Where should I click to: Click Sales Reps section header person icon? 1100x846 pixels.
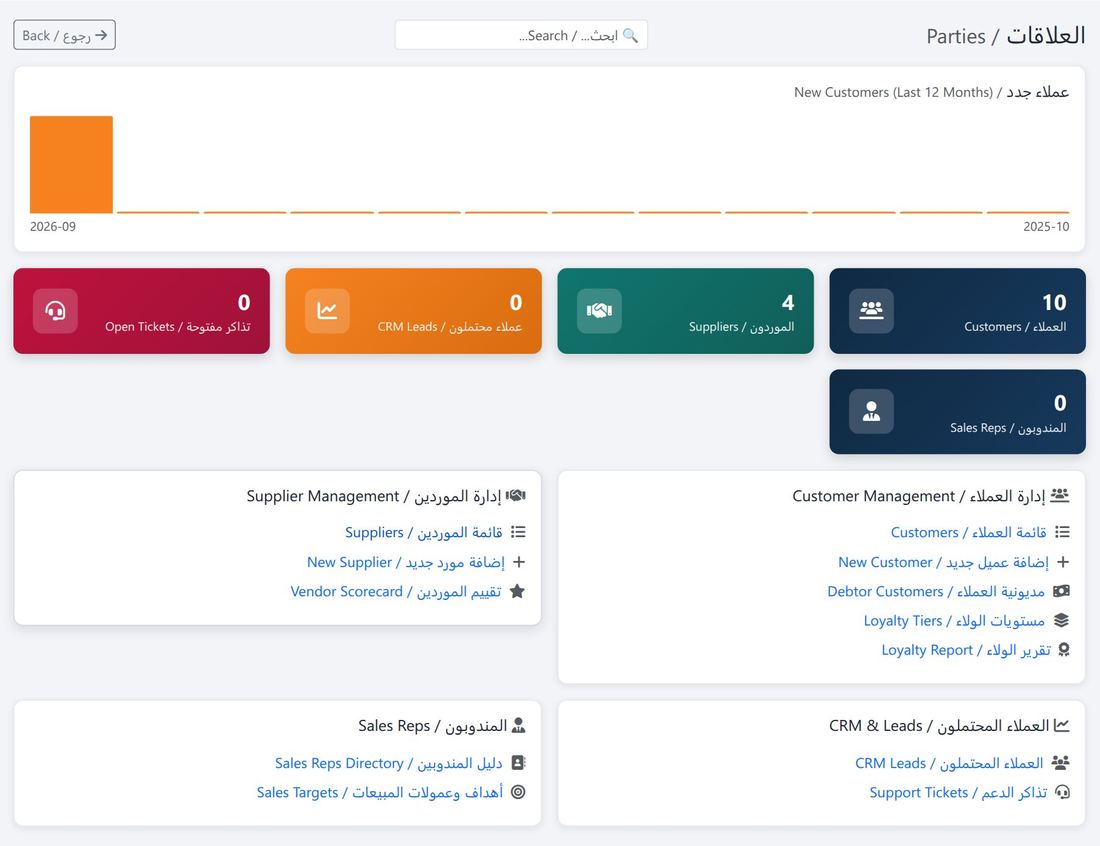[518, 725]
